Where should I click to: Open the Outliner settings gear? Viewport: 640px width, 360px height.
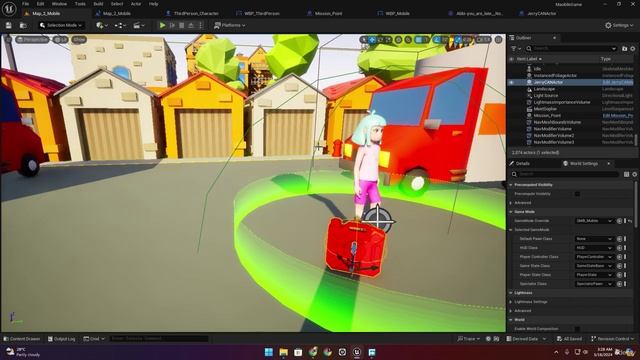(633, 49)
